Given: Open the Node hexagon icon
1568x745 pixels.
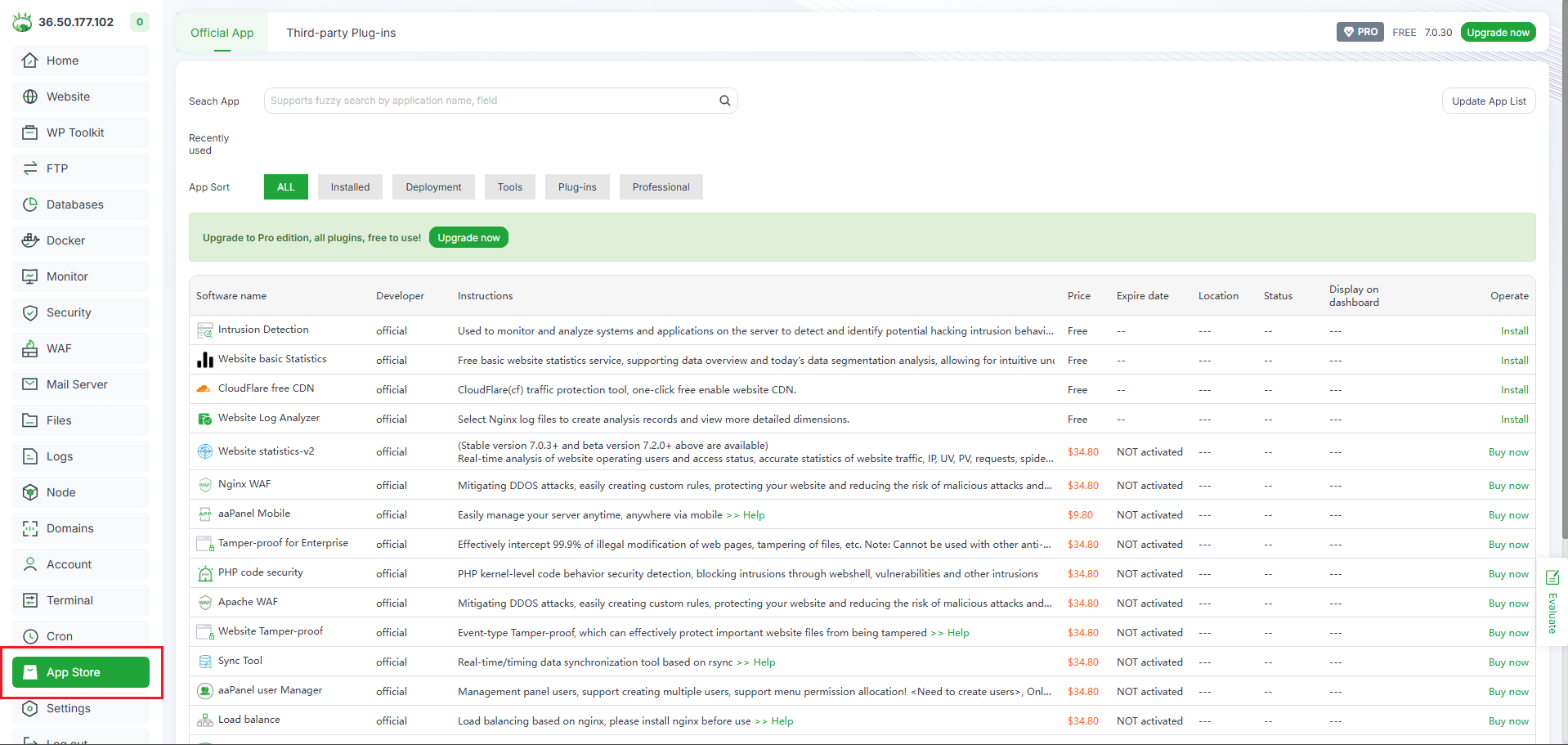Looking at the screenshot, I should pos(30,492).
